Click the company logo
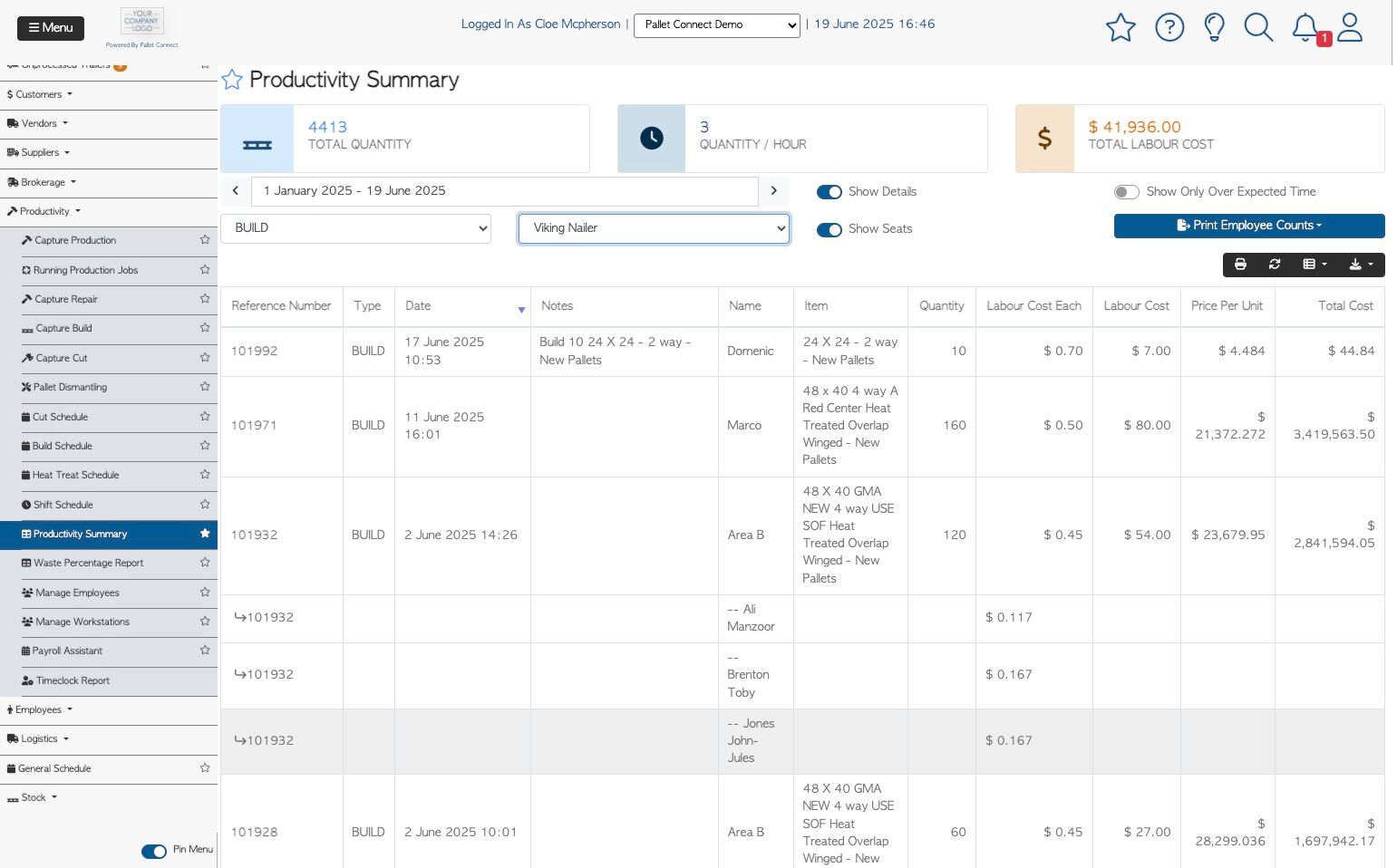 [x=142, y=22]
